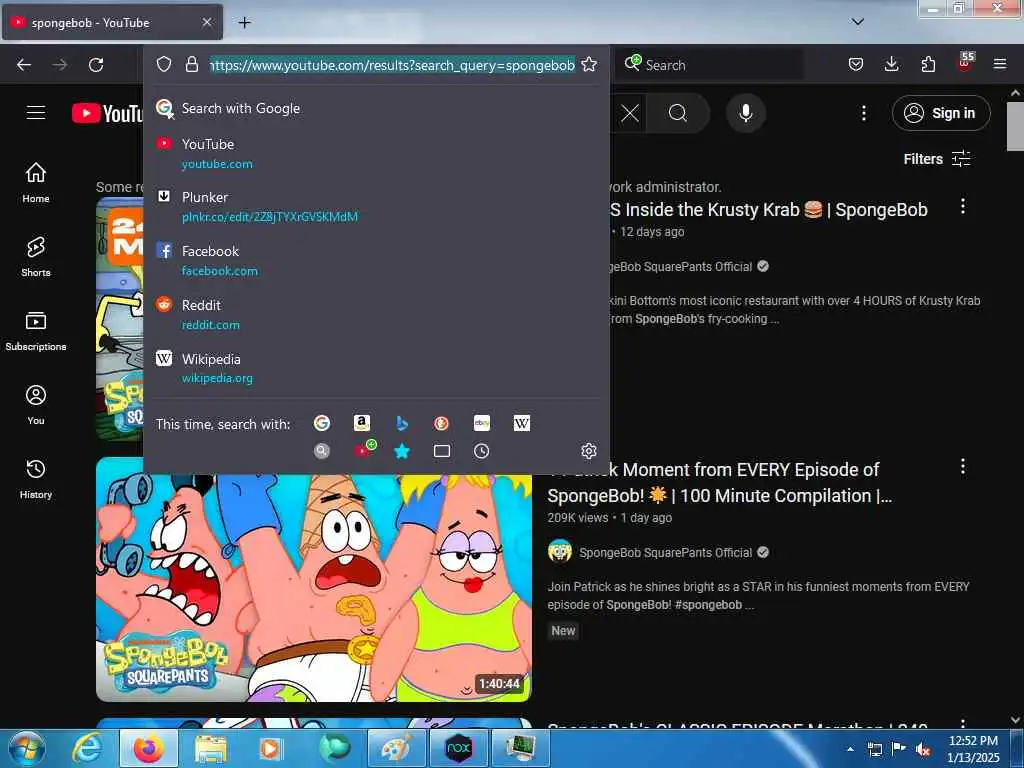Click the muted volume tray icon
Screen dimensions: 1024x768
(923, 750)
